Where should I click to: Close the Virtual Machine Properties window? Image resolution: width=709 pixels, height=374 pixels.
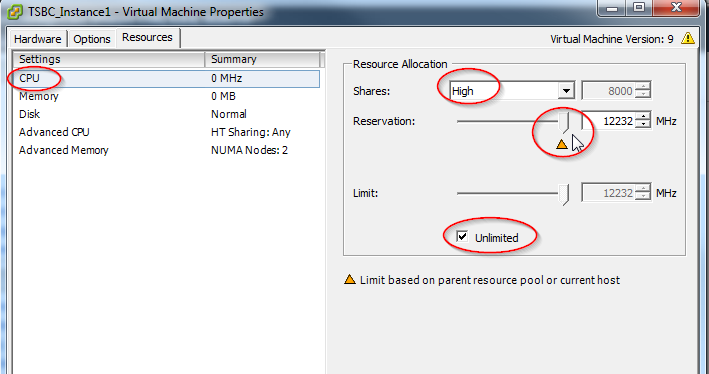(x=676, y=8)
